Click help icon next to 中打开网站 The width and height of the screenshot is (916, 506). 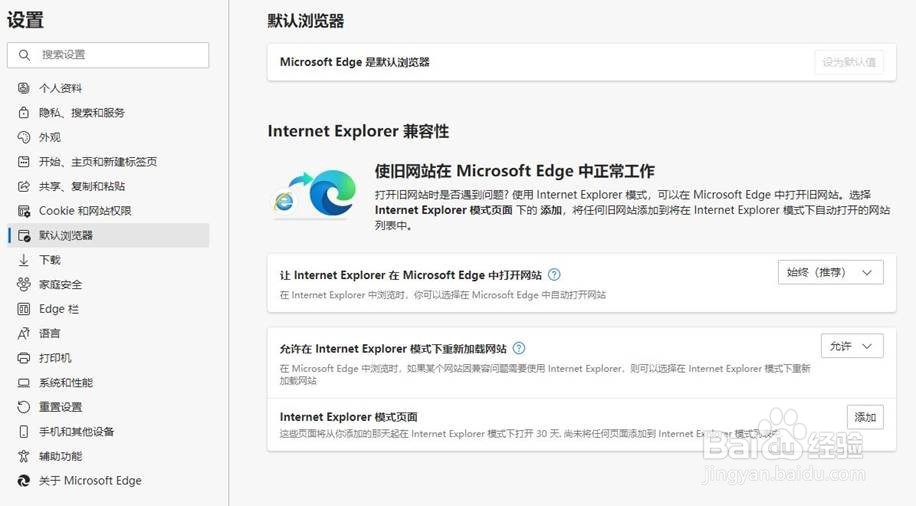554,275
